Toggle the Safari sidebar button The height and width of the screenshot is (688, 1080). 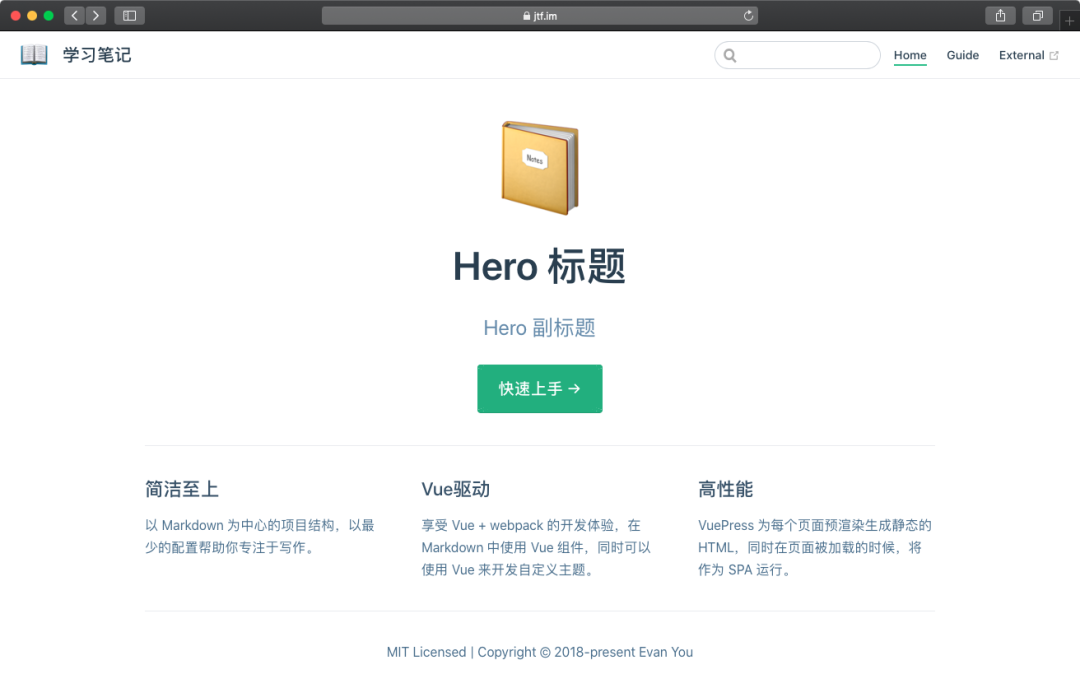click(129, 15)
